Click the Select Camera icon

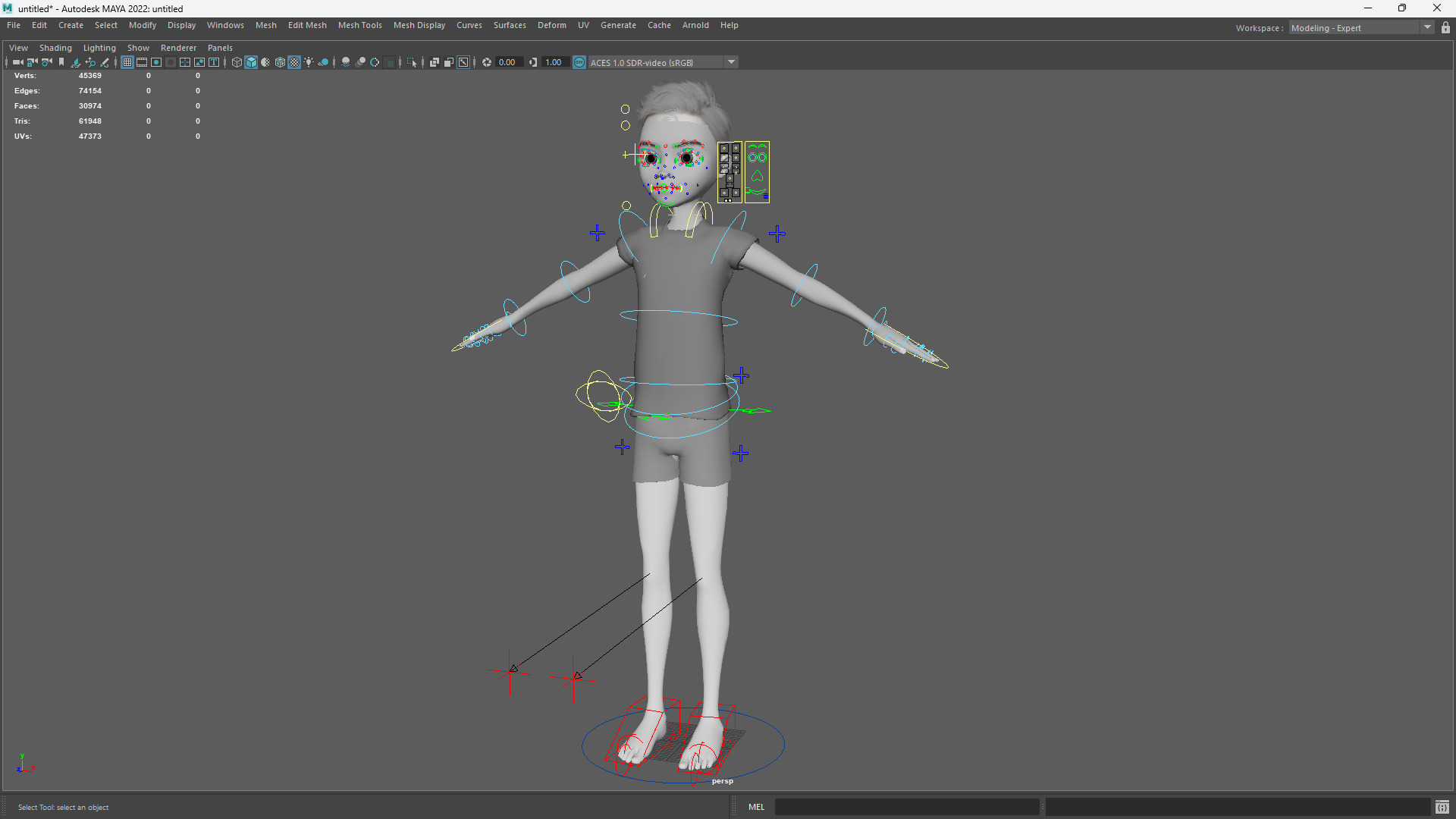[x=17, y=62]
